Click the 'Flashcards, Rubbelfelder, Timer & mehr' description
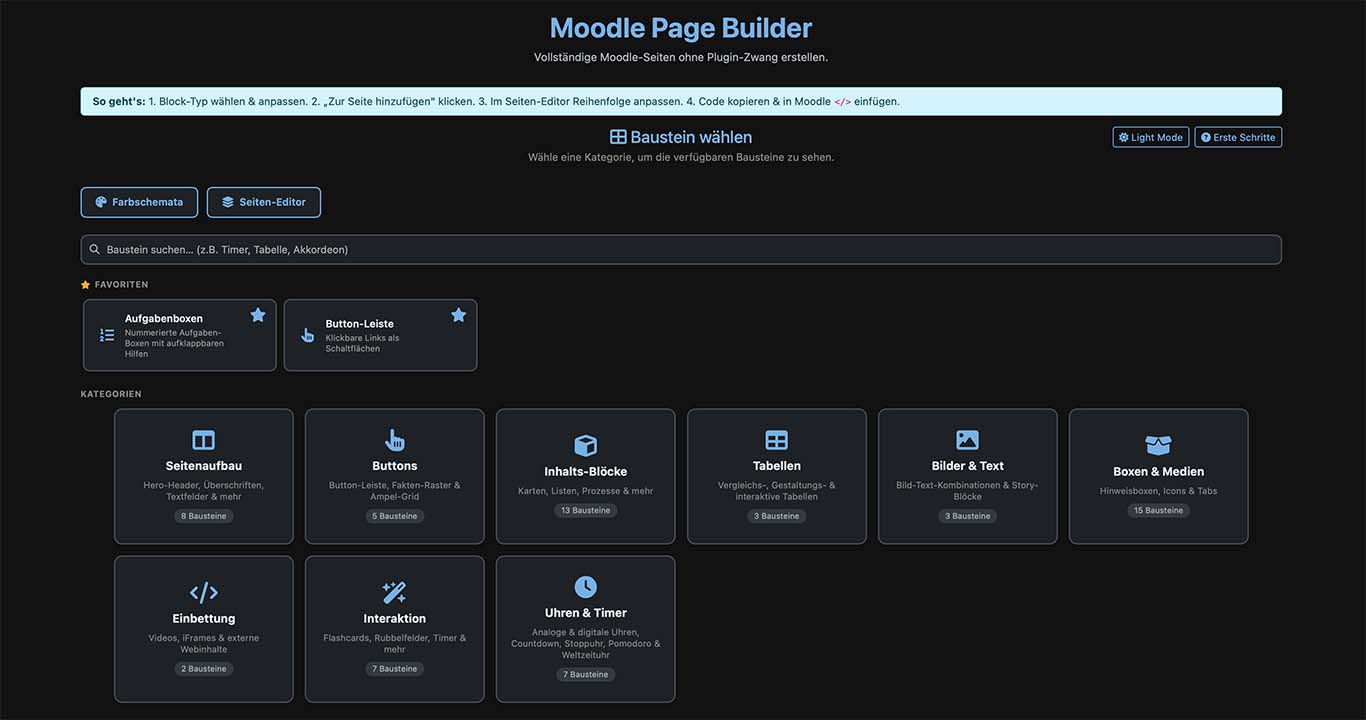The height and width of the screenshot is (720, 1366). click(x=395, y=643)
